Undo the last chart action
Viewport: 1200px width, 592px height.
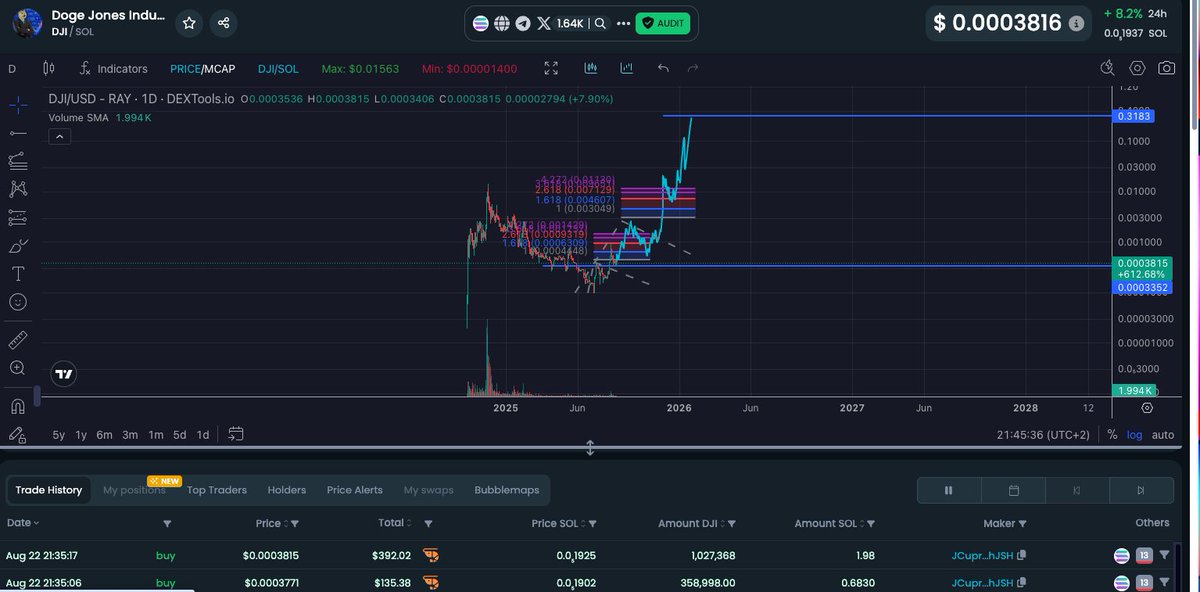(x=663, y=68)
